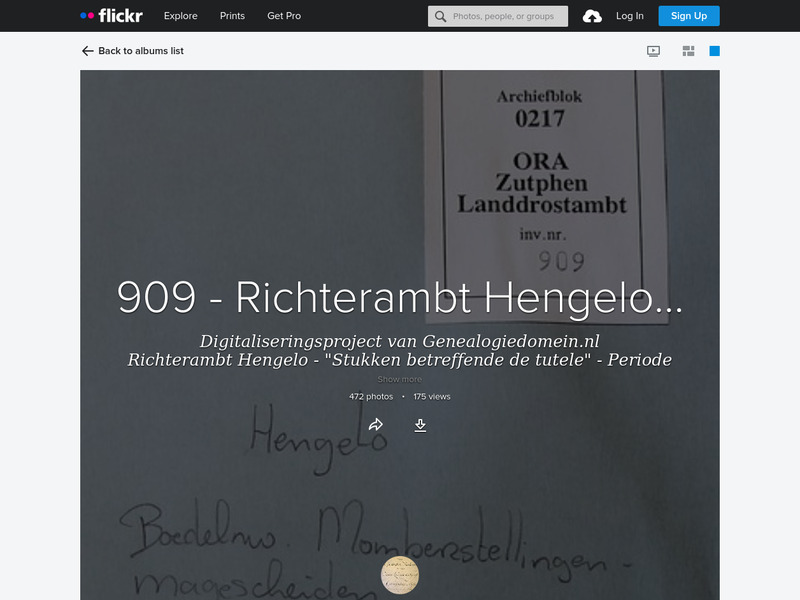Click Log In

pyautogui.click(x=631, y=15)
